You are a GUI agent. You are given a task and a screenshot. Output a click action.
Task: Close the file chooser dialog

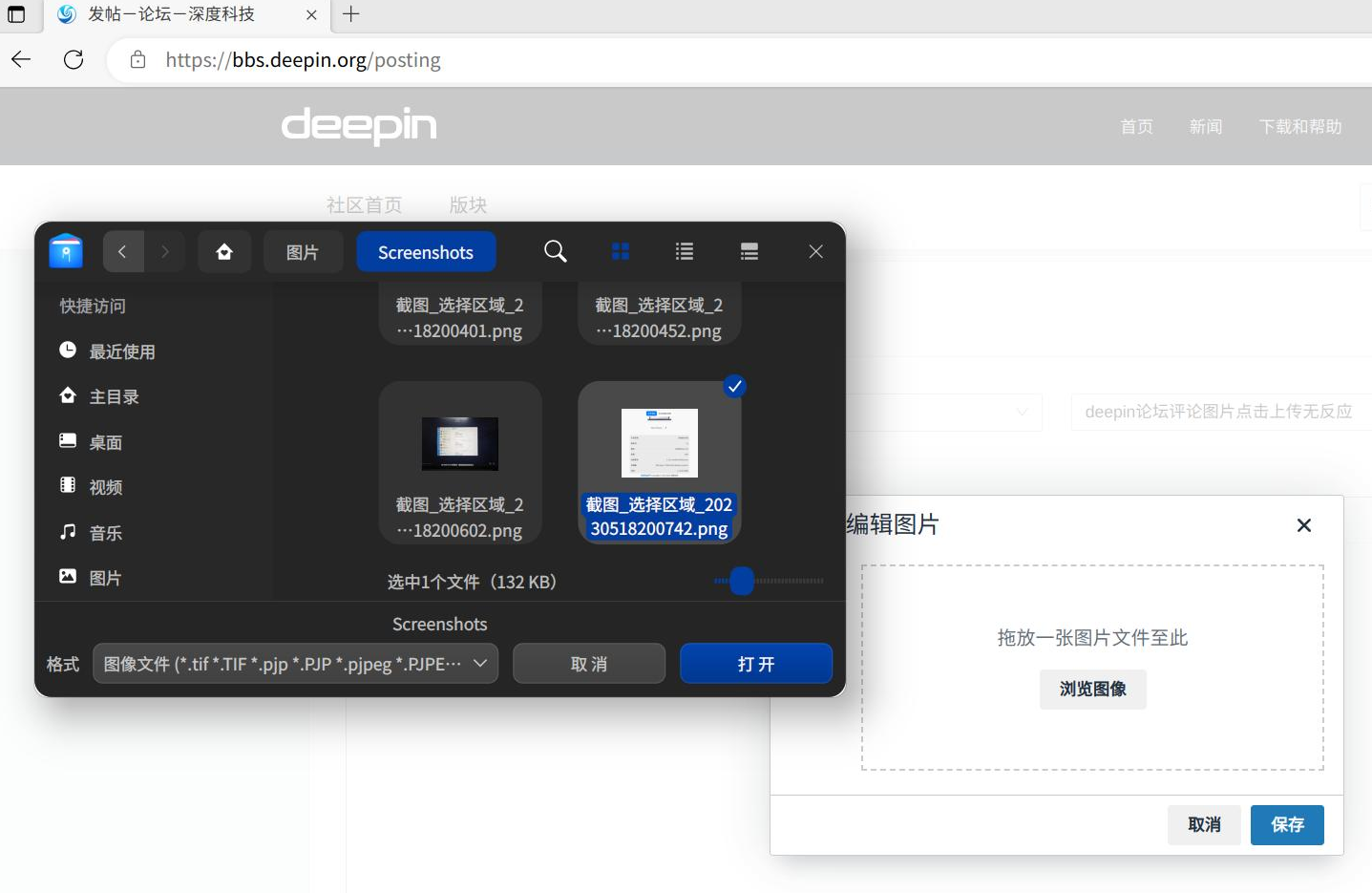[x=815, y=251]
